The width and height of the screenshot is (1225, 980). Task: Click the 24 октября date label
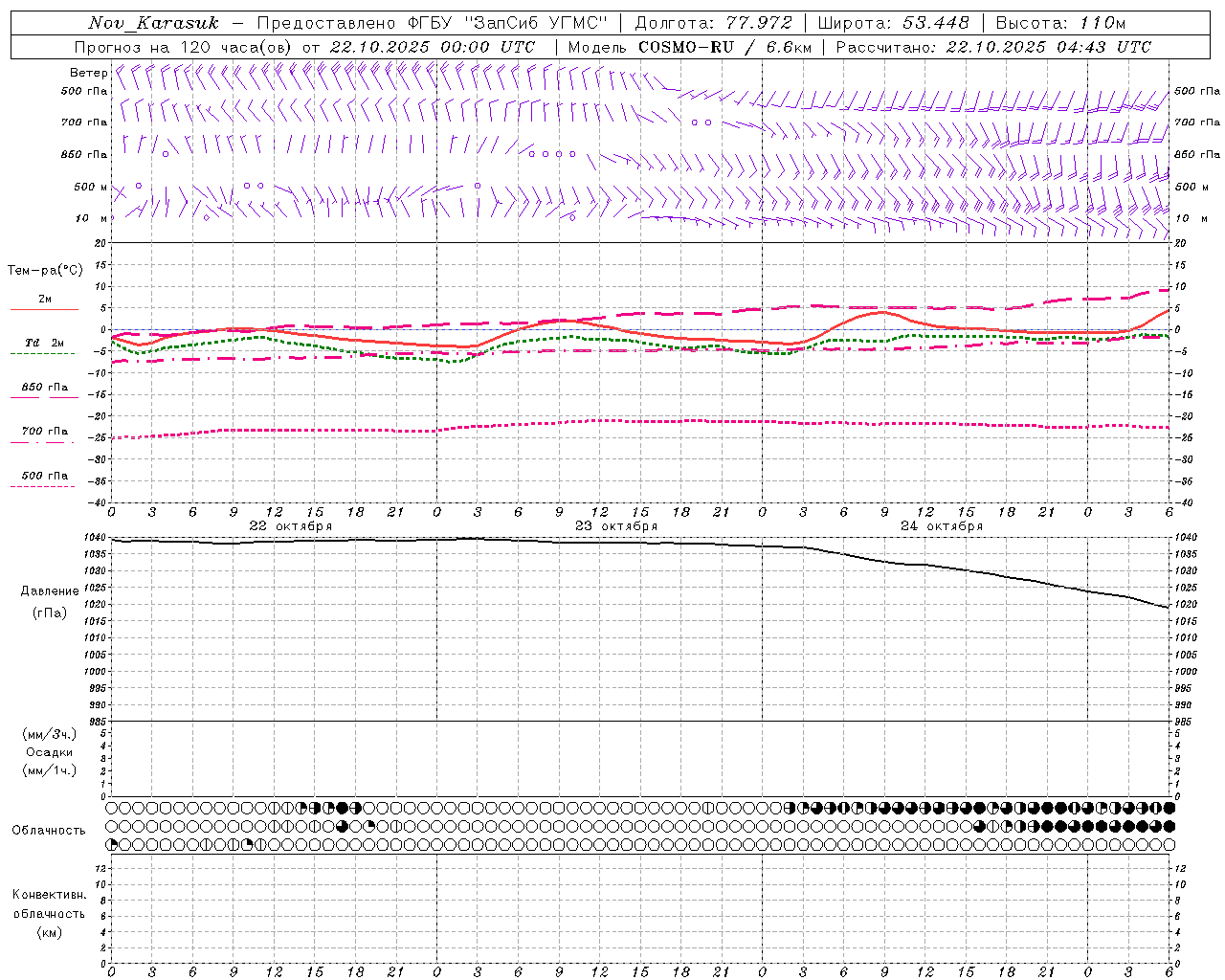pyautogui.click(x=942, y=526)
